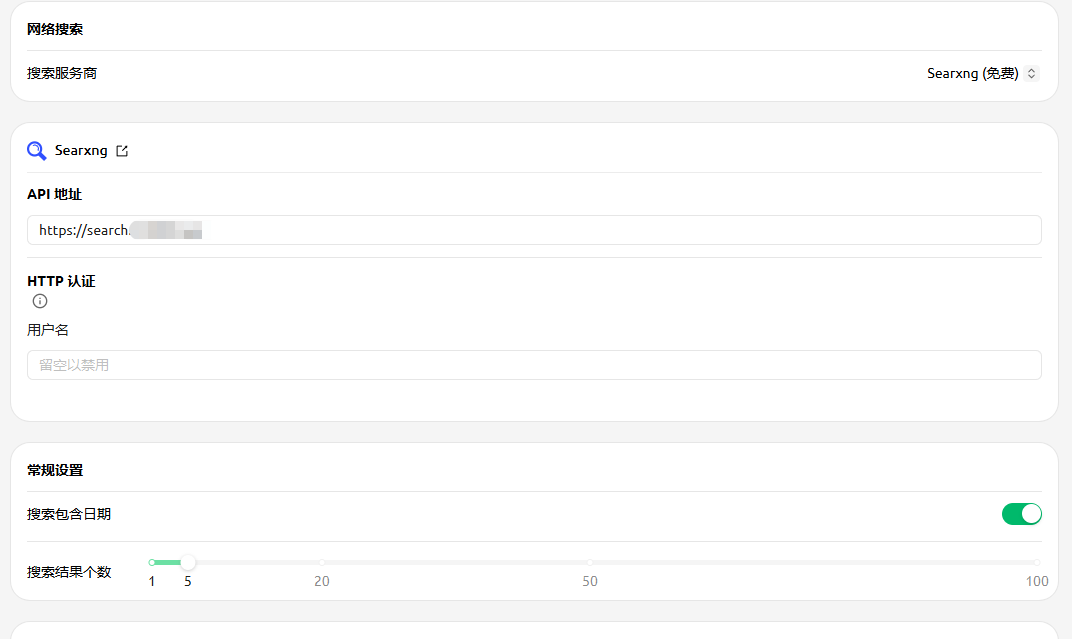Click the 常规设置 section heading

55,470
